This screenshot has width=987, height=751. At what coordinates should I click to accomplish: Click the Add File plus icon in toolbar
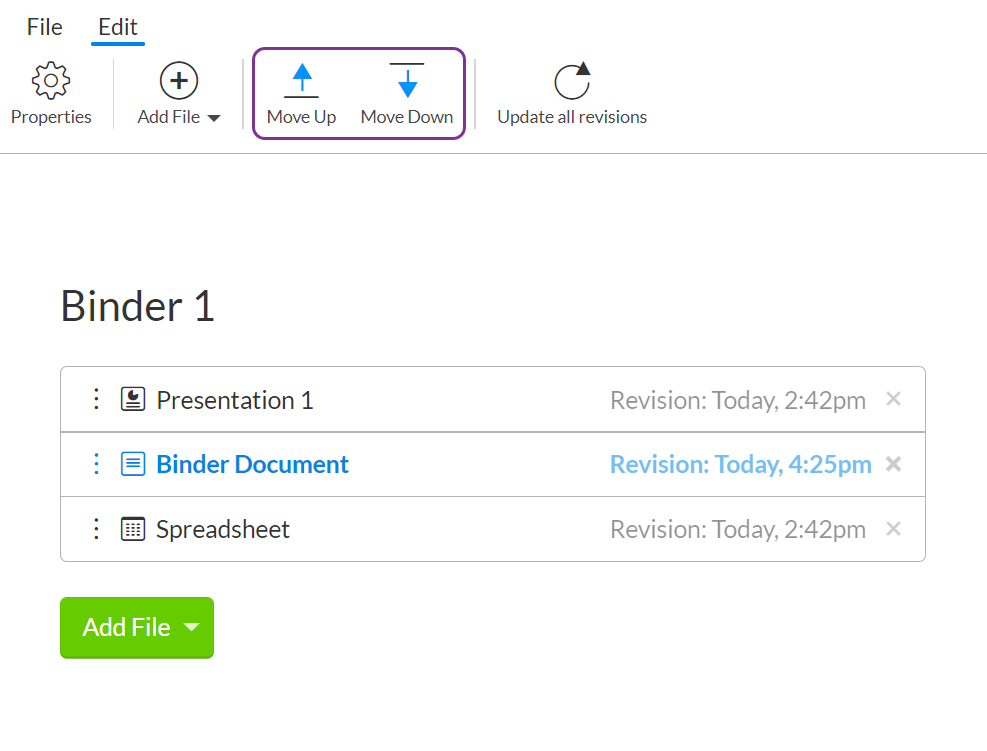178,80
